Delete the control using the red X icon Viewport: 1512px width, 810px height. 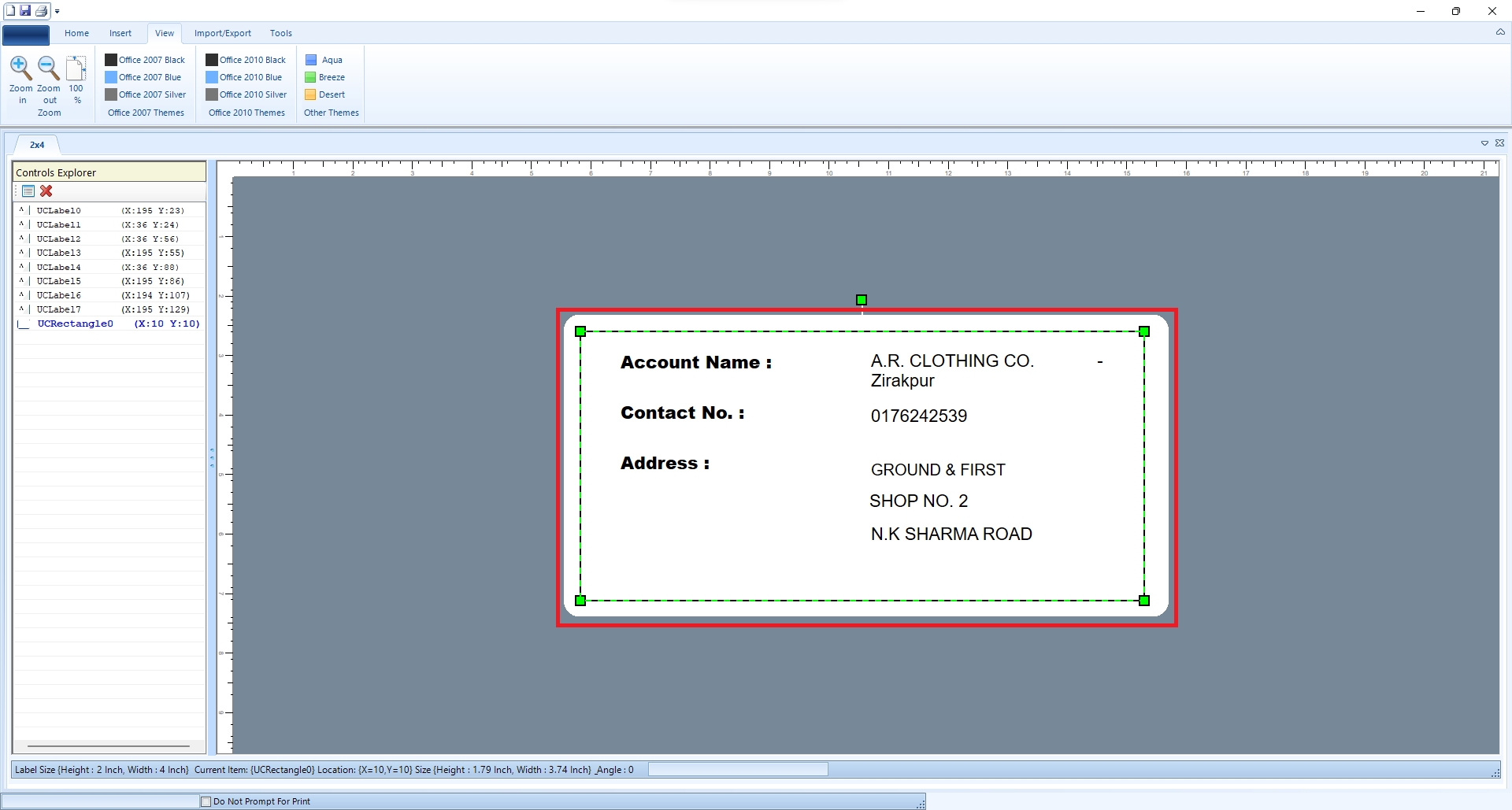46,191
